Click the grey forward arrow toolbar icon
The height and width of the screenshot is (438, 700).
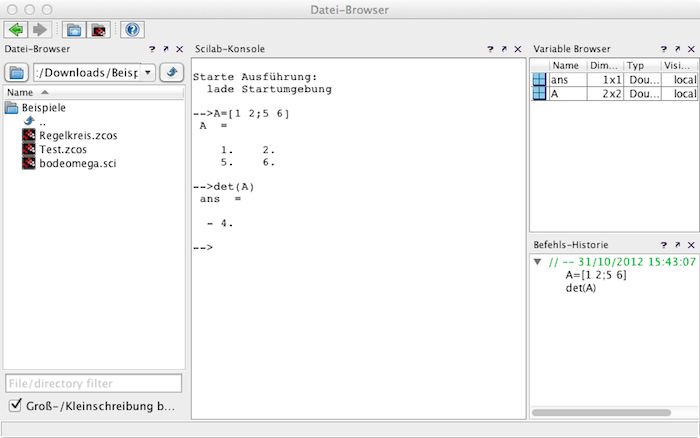tap(40, 30)
